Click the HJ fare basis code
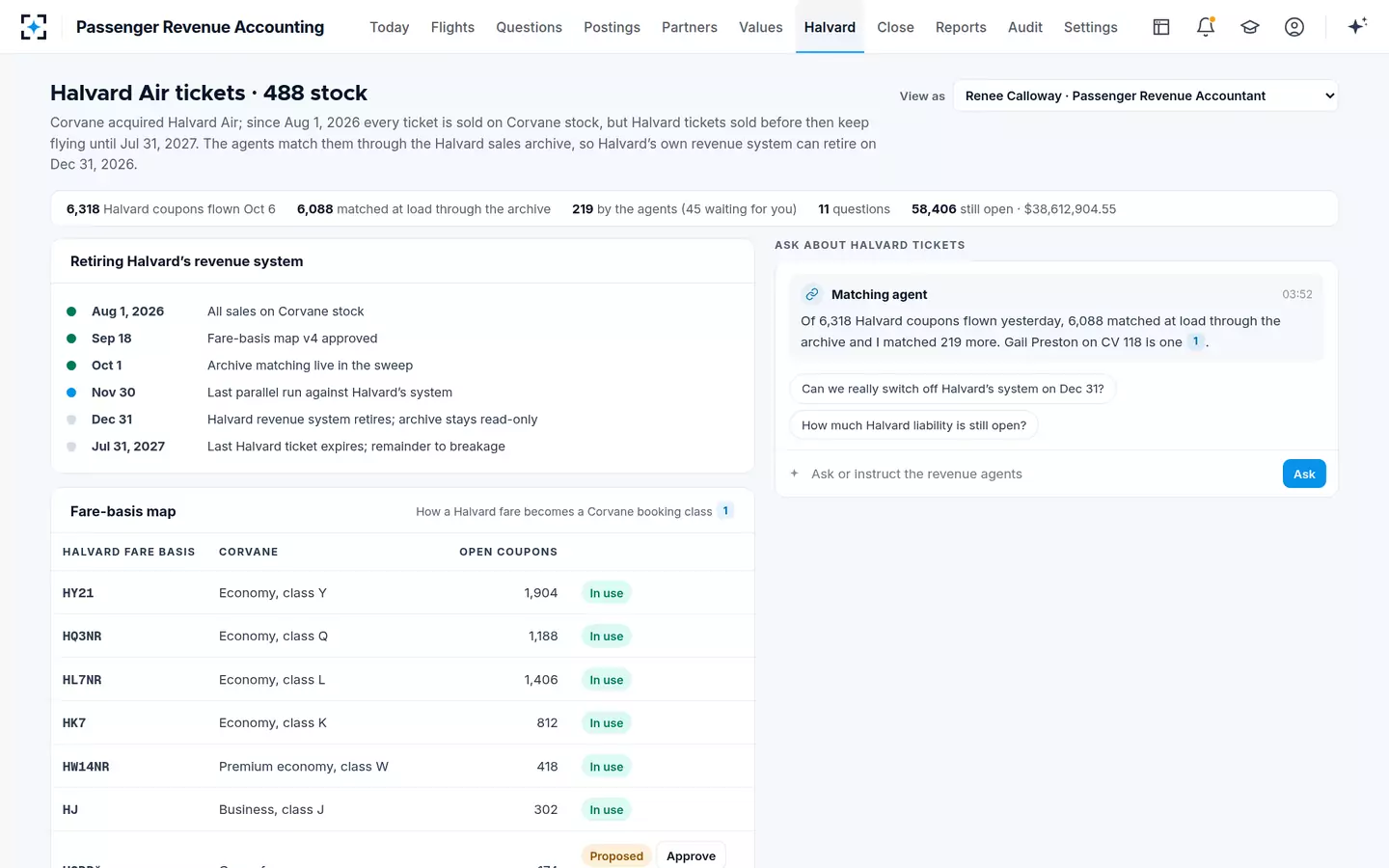The width and height of the screenshot is (1389, 868). 70,810
